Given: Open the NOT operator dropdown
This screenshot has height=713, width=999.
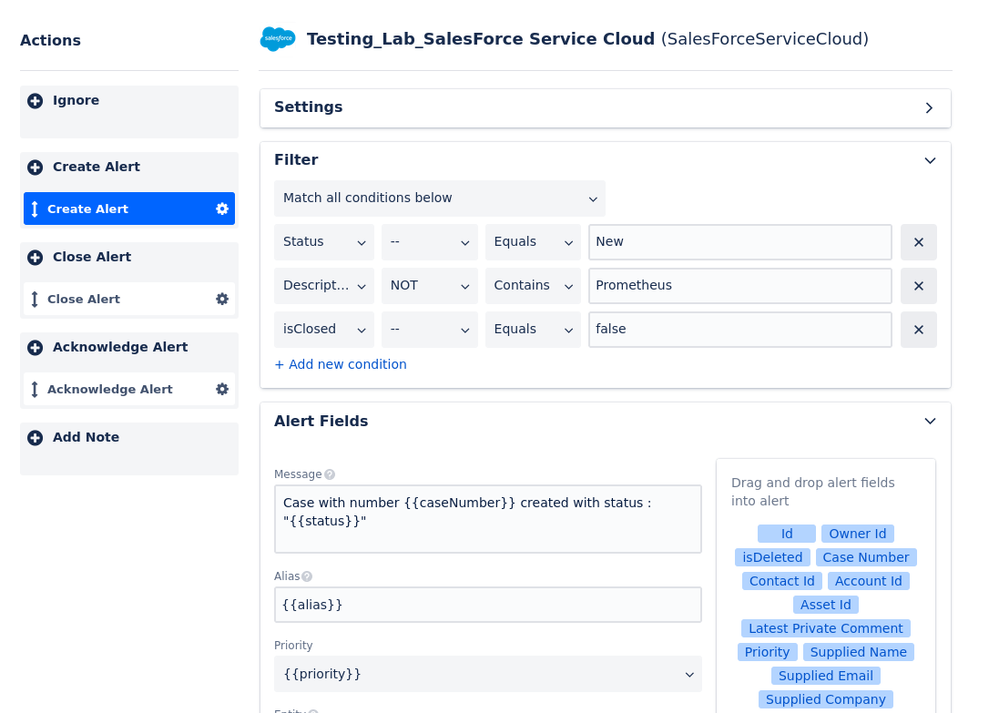Looking at the screenshot, I should coord(429,285).
